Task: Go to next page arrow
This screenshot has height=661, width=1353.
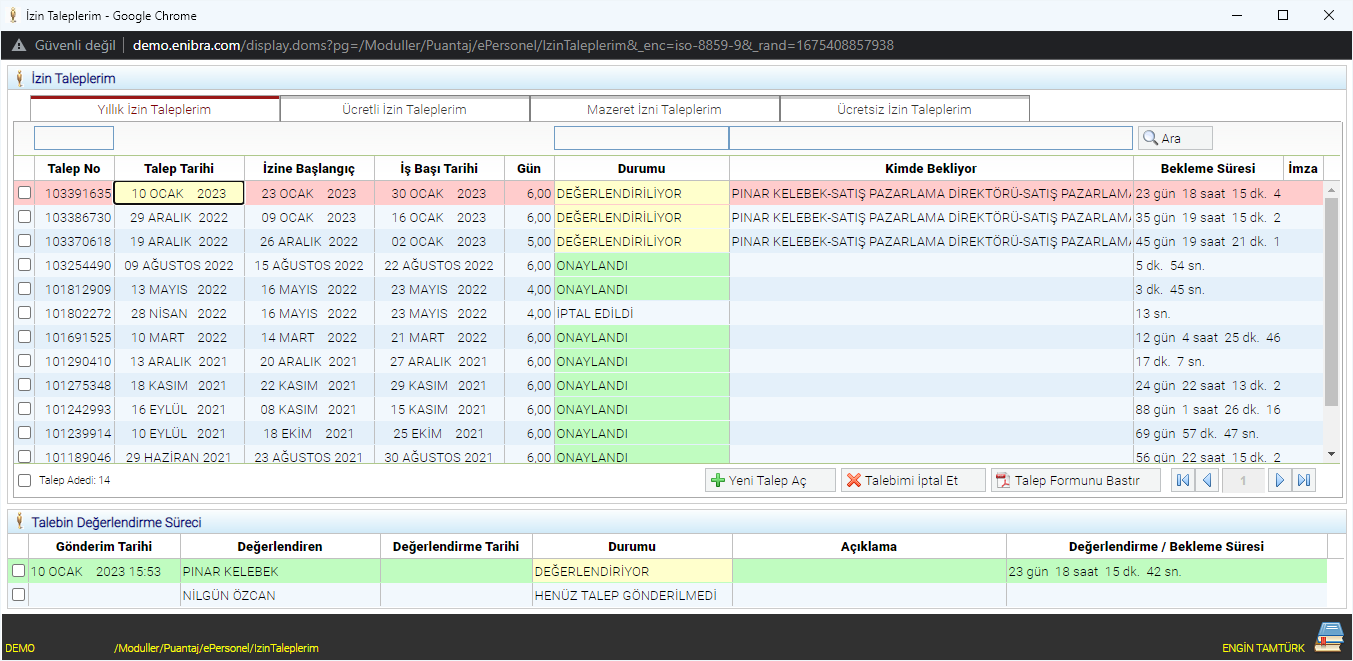Action: tap(1279, 481)
